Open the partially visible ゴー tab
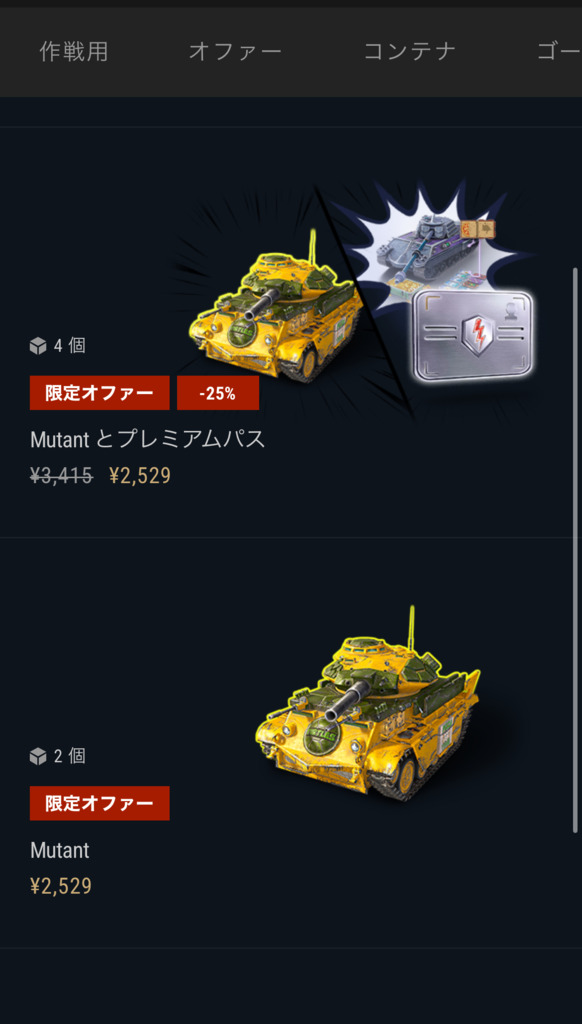The height and width of the screenshot is (1024, 582). (x=558, y=52)
